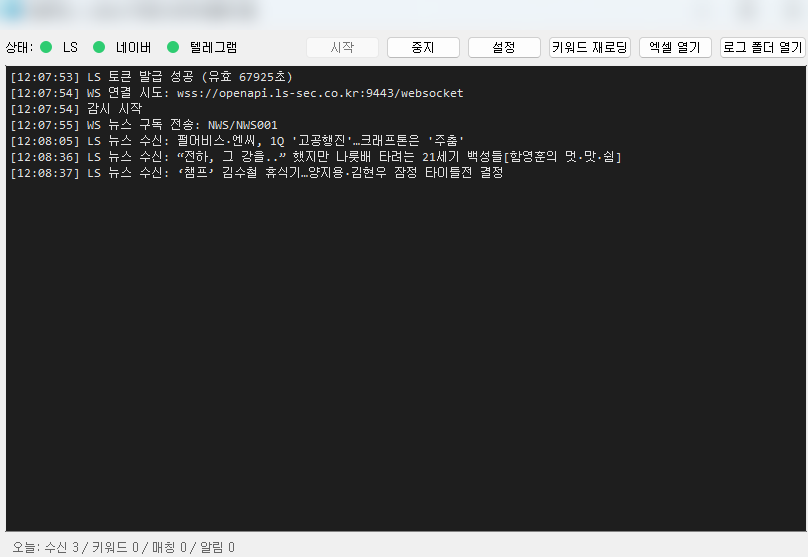The height and width of the screenshot is (557, 808).
Task: Select the LS status label text
Action: coord(70,47)
